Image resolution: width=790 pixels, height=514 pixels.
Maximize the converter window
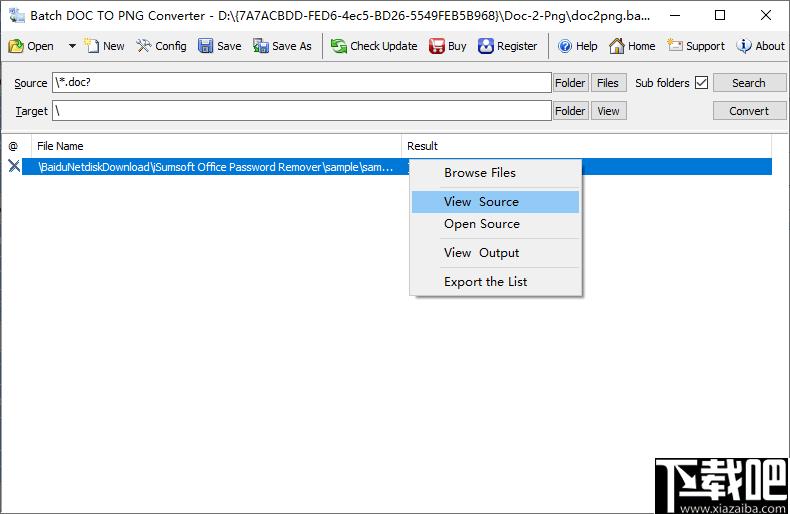coord(720,16)
